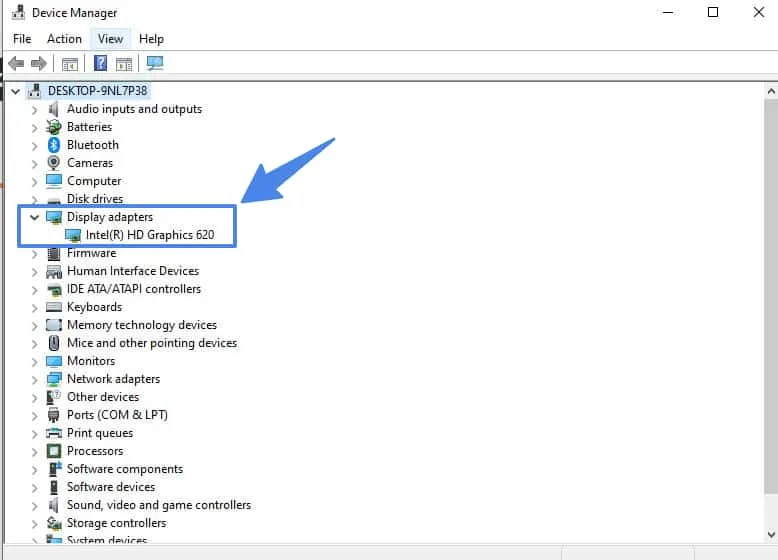The image size is (778, 560).
Task: Click the Intel(R) HD Graphics 620 adapter icon
Action: pos(73,235)
